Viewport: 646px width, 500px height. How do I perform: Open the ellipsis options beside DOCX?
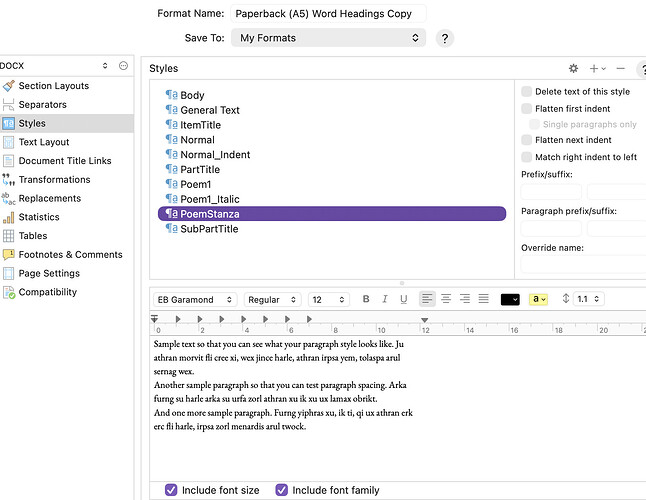(123, 65)
